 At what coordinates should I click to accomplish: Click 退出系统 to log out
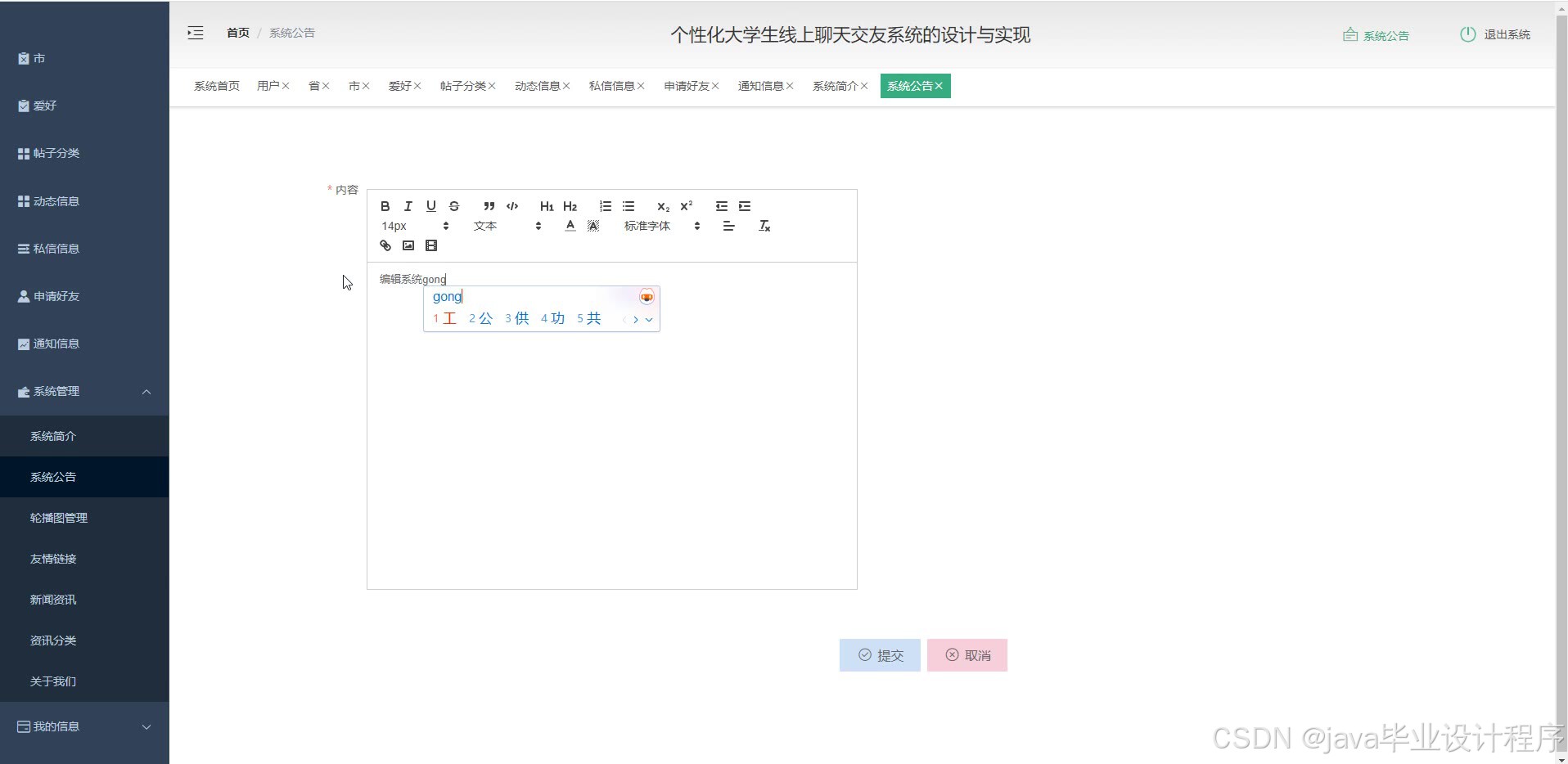[1495, 34]
